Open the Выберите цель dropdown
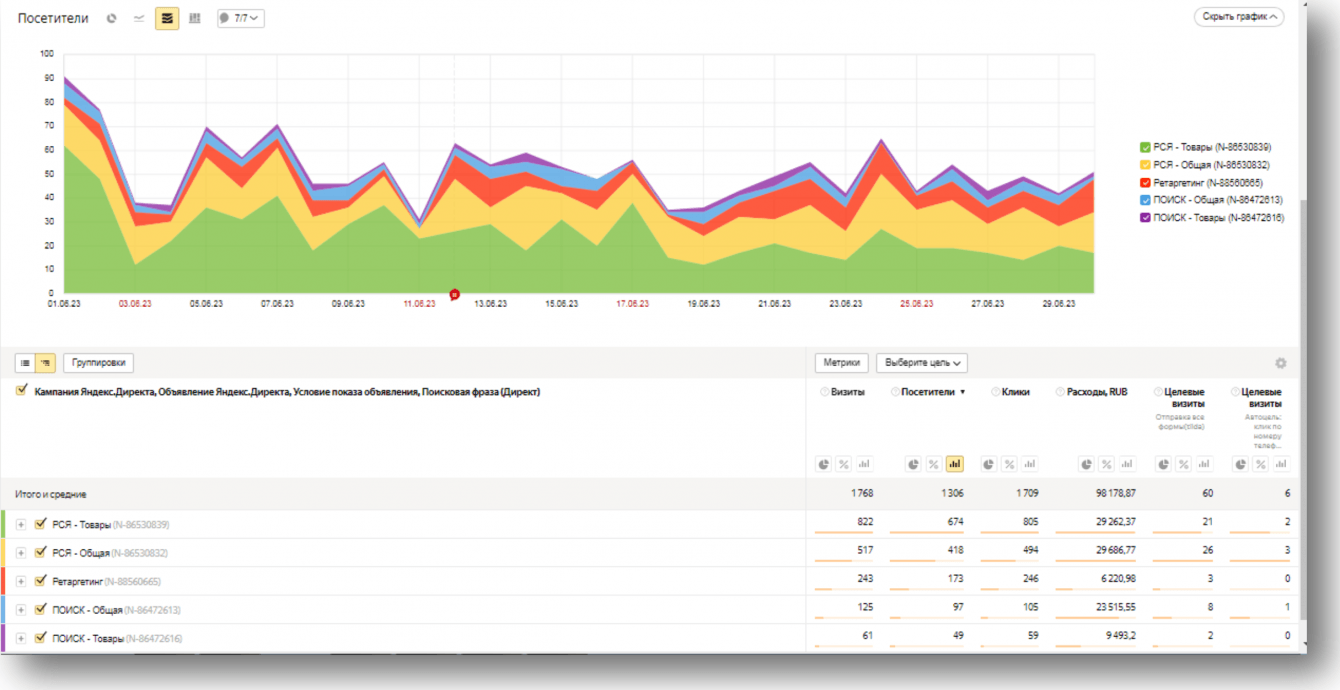This screenshot has width=1340, height=690. 921,363
